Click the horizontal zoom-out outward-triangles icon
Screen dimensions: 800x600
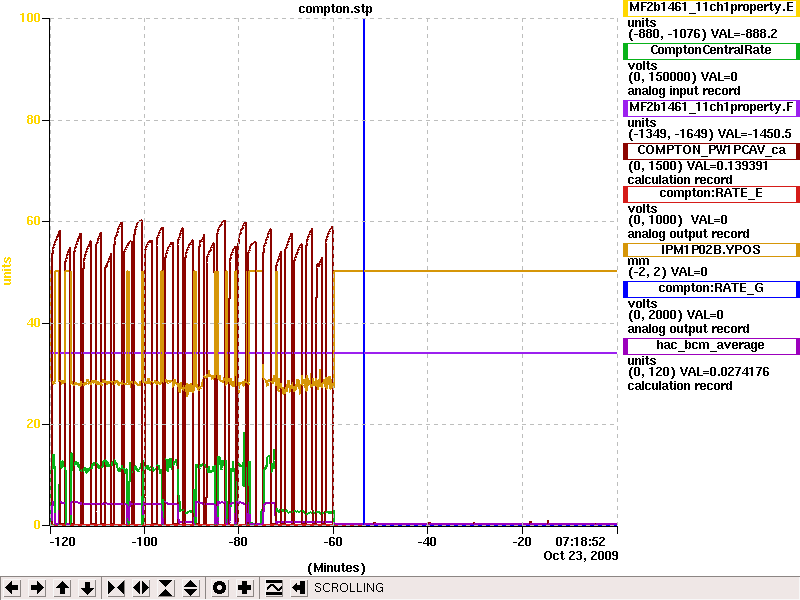(x=141, y=588)
